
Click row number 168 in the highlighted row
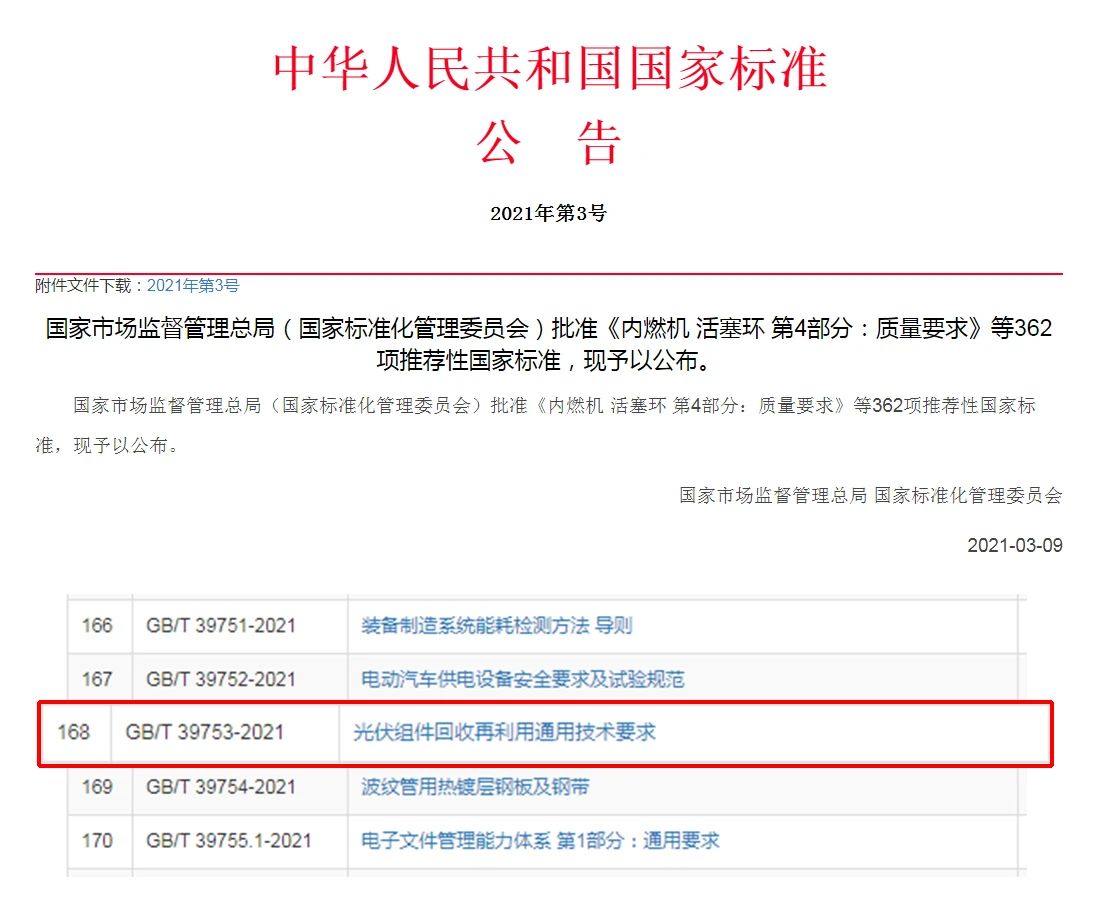74,732
